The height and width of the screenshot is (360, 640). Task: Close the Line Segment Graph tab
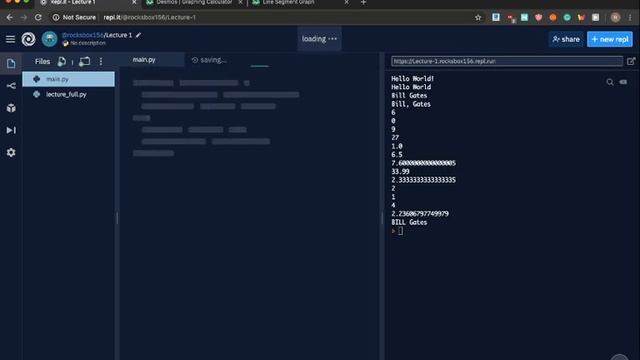coord(347,2)
